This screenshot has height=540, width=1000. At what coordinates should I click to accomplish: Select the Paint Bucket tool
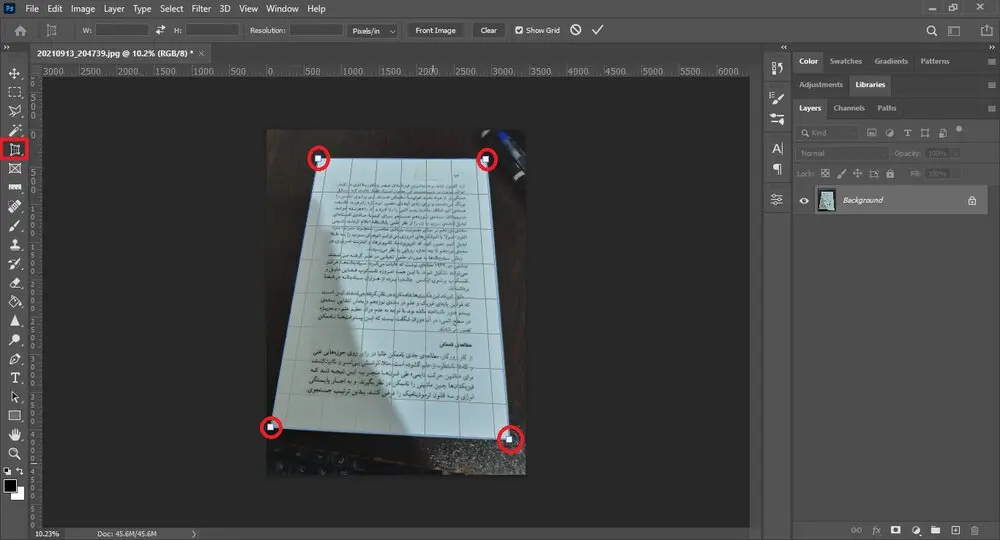[15, 302]
